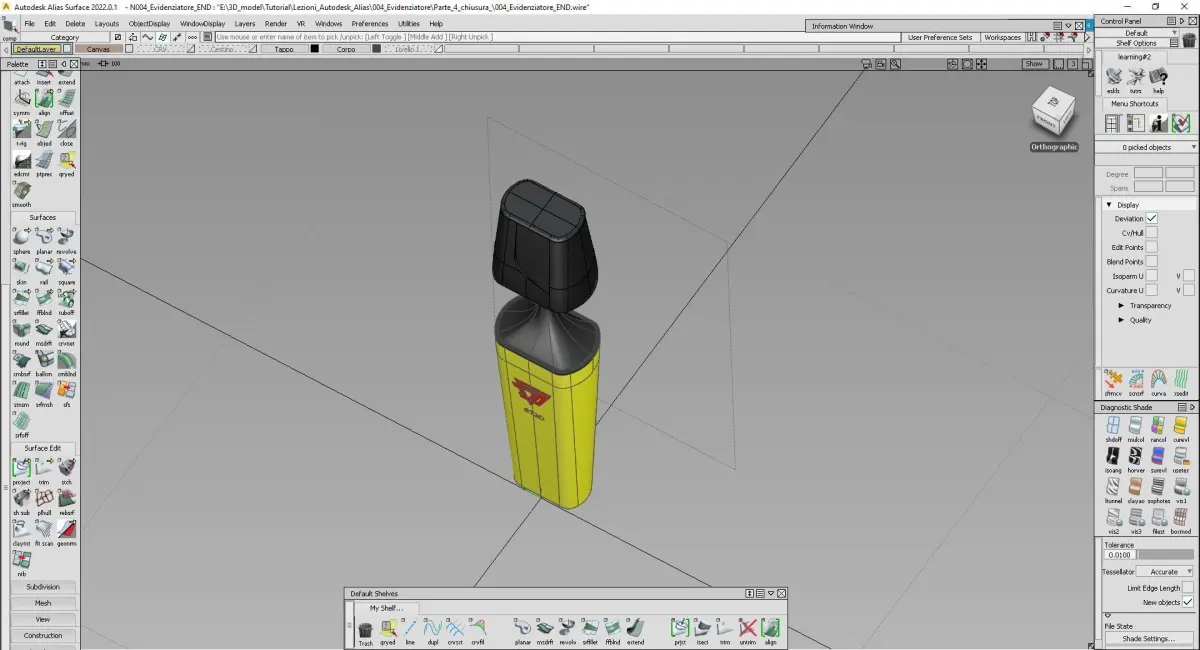This screenshot has width=1200, height=650.
Task: Select the dupl tool in Default Shelves
Action: coord(432,630)
